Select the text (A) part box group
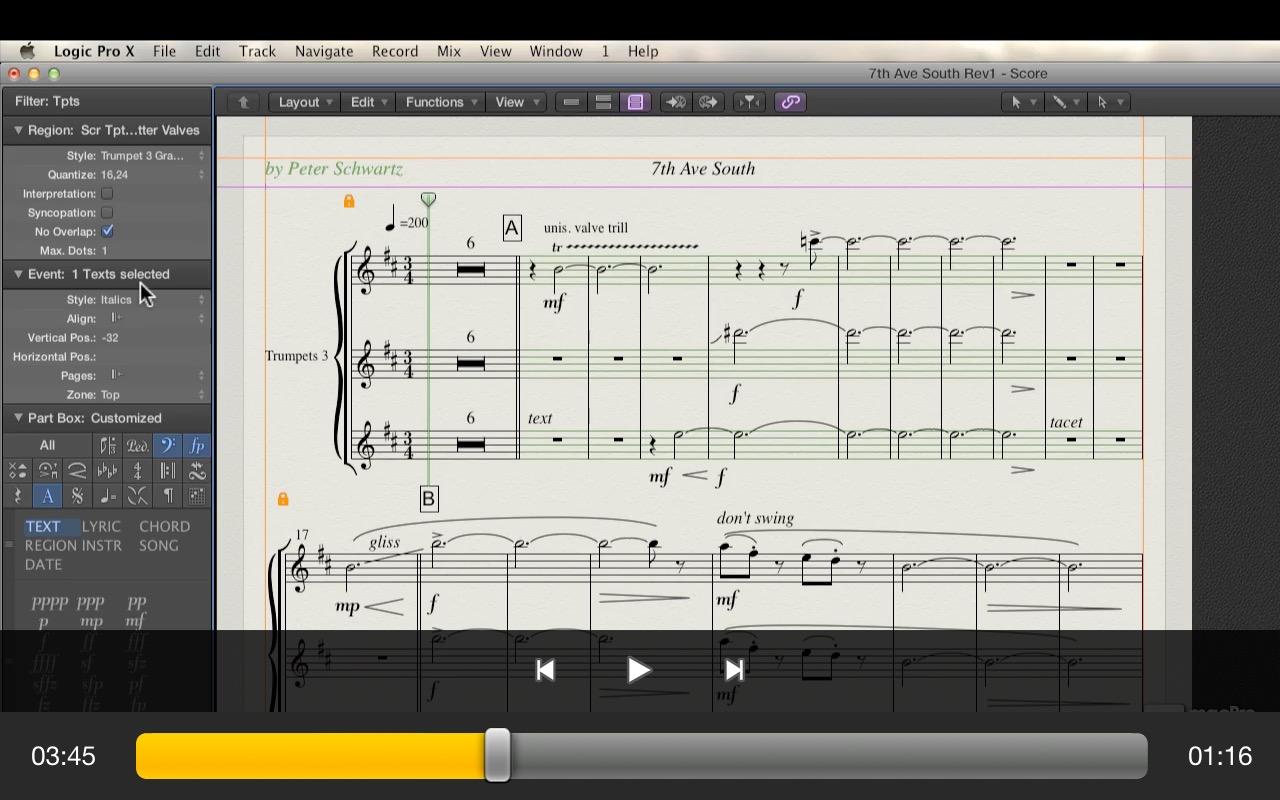Screen dimensions: 1280x800 point(47,496)
